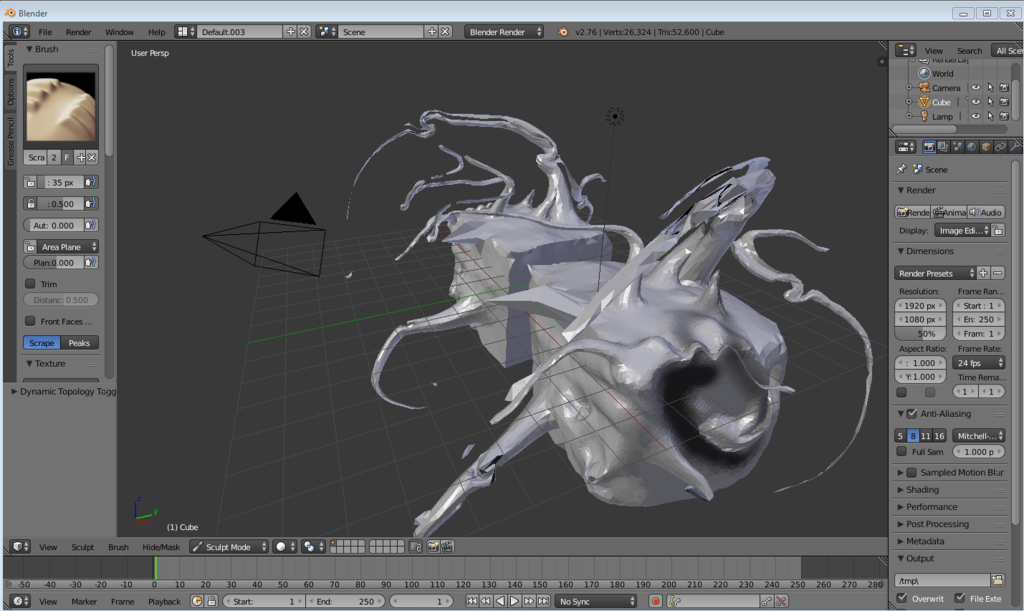Open the Window menu

pyautogui.click(x=118, y=32)
